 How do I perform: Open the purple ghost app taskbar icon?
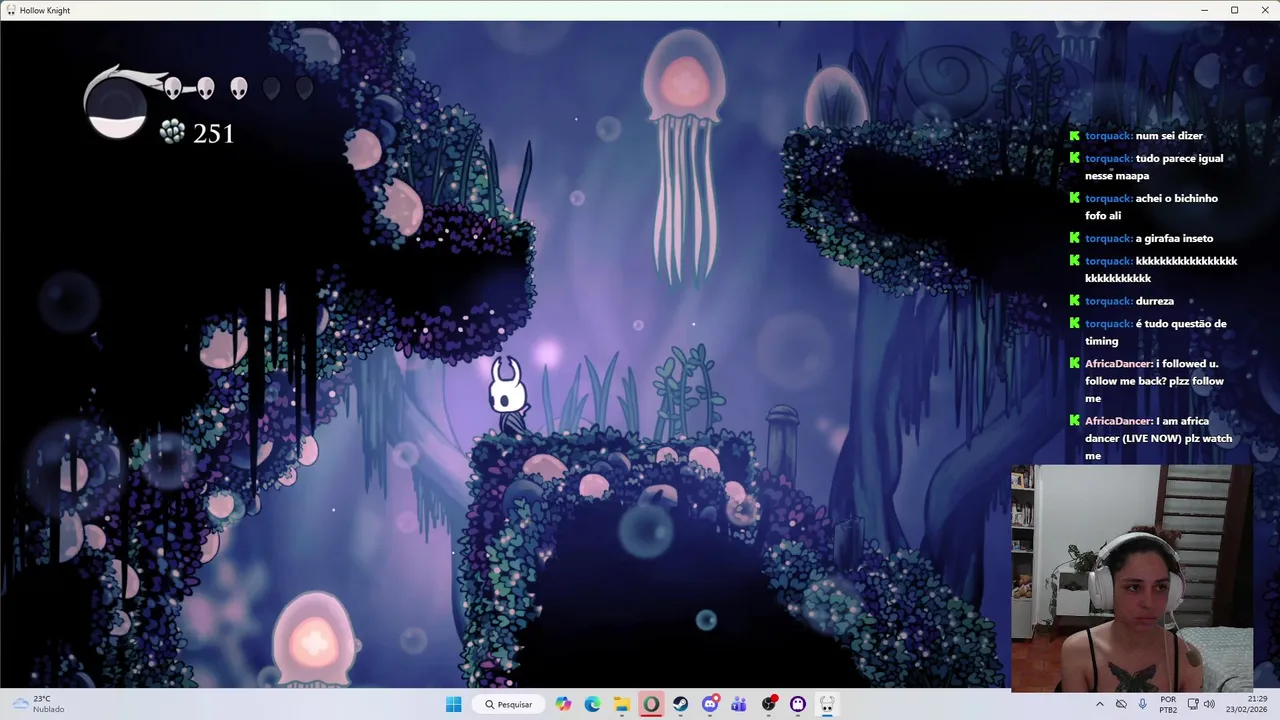click(x=798, y=704)
